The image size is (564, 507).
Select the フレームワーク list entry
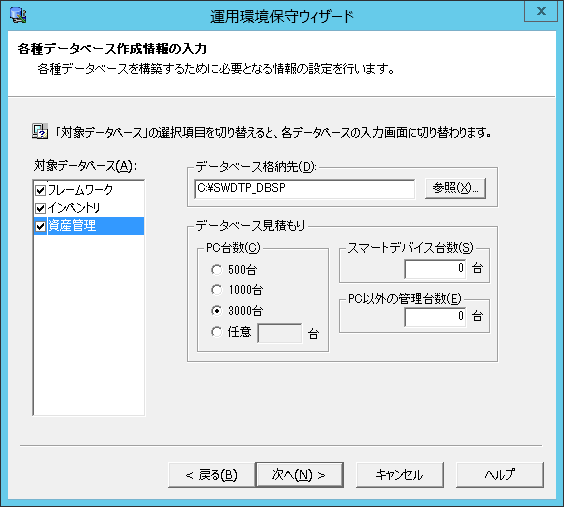click(x=80, y=189)
